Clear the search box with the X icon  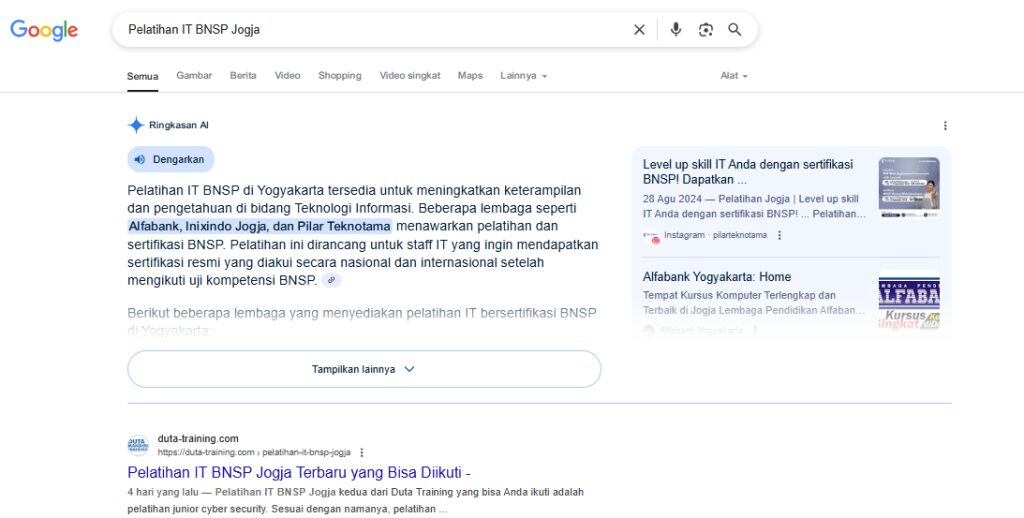click(639, 29)
